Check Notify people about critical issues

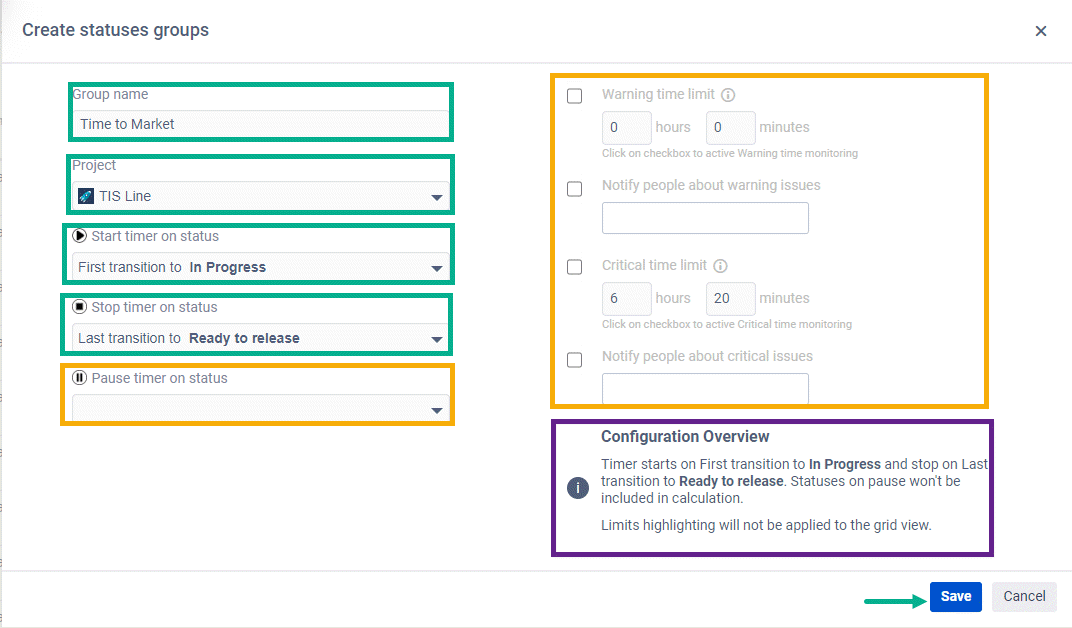pyautogui.click(x=574, y=359)
